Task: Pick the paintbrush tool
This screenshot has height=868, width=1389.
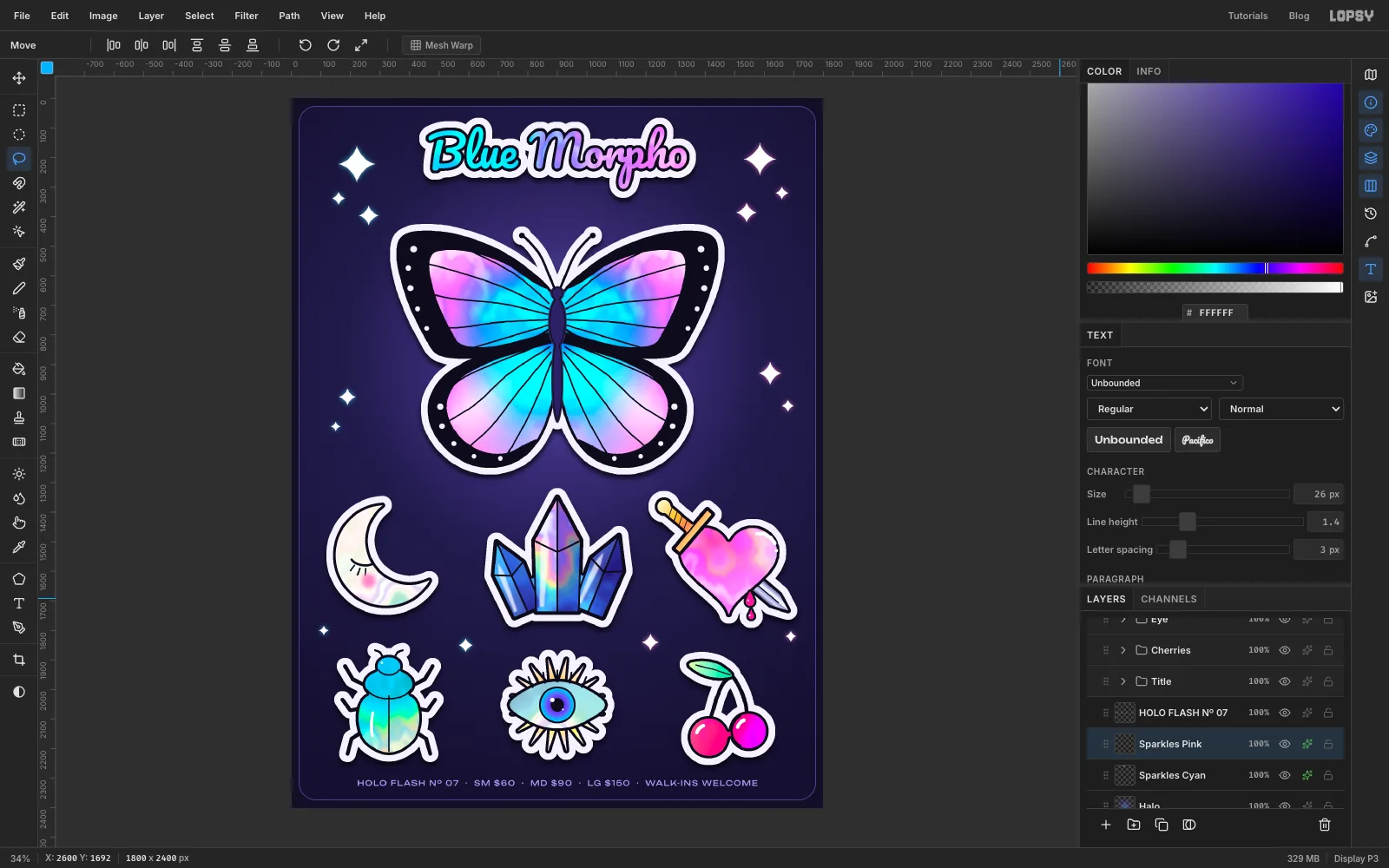Action: pyautogui.click(x=19, y=264)
